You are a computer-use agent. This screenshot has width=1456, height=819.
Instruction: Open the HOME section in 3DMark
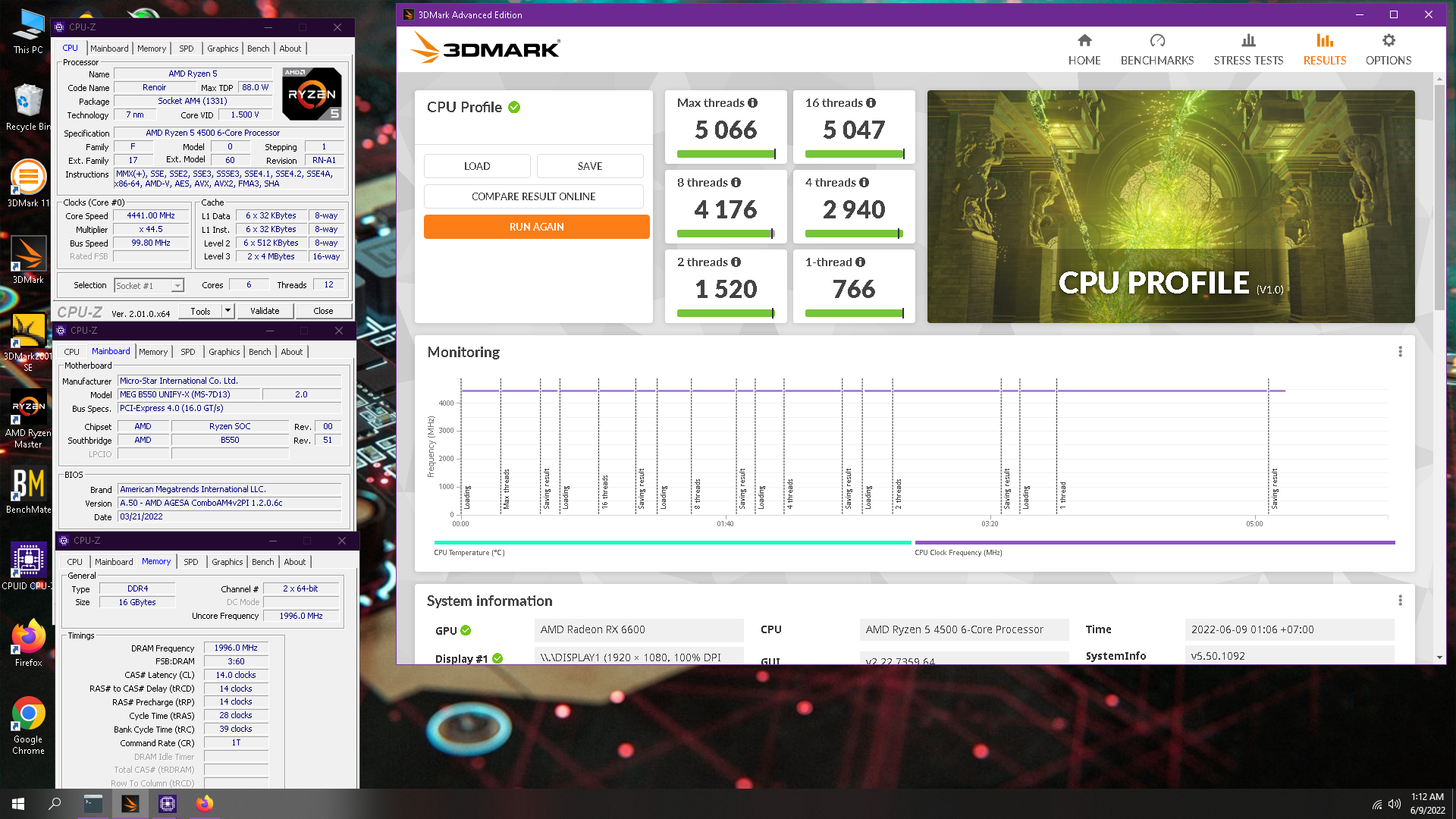click(1084, 50)
